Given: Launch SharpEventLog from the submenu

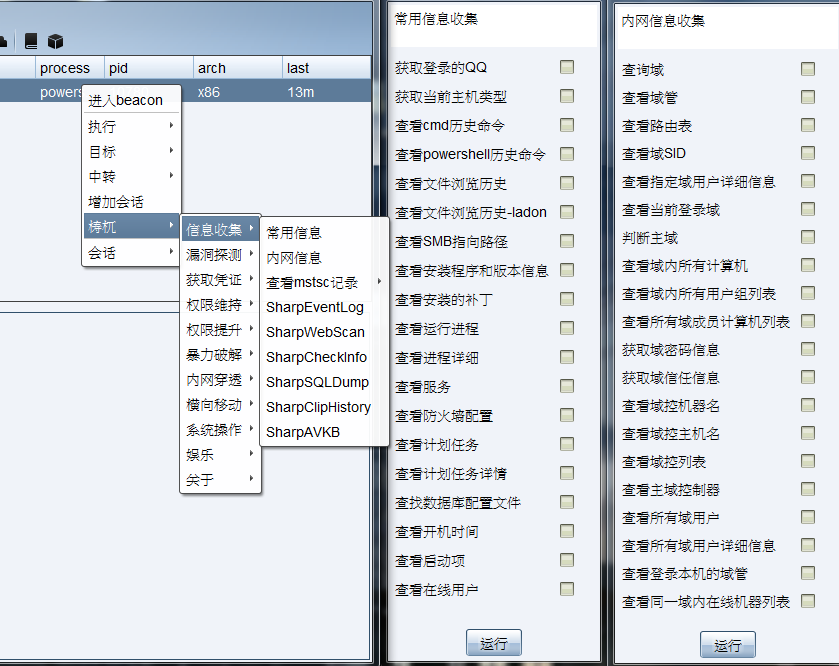Looking at the screenshot, I should click(324, 307).
